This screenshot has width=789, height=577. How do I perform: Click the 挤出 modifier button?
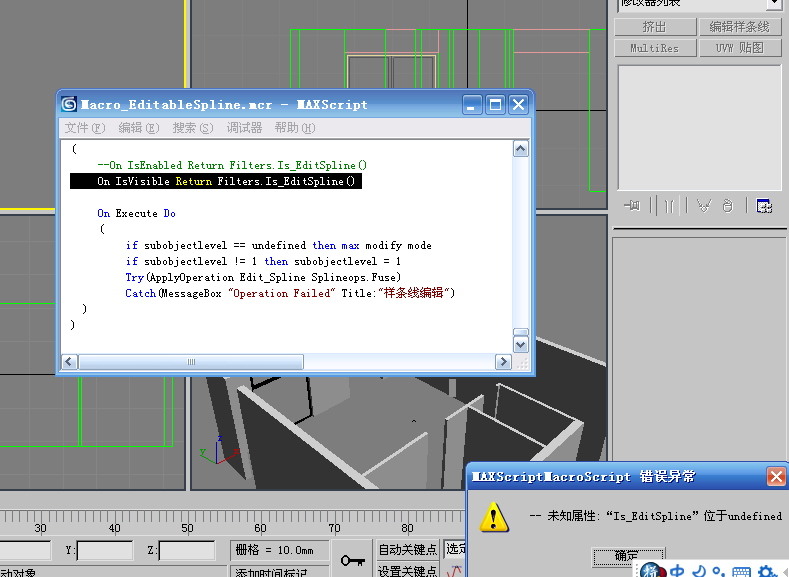tap(655, 27)
